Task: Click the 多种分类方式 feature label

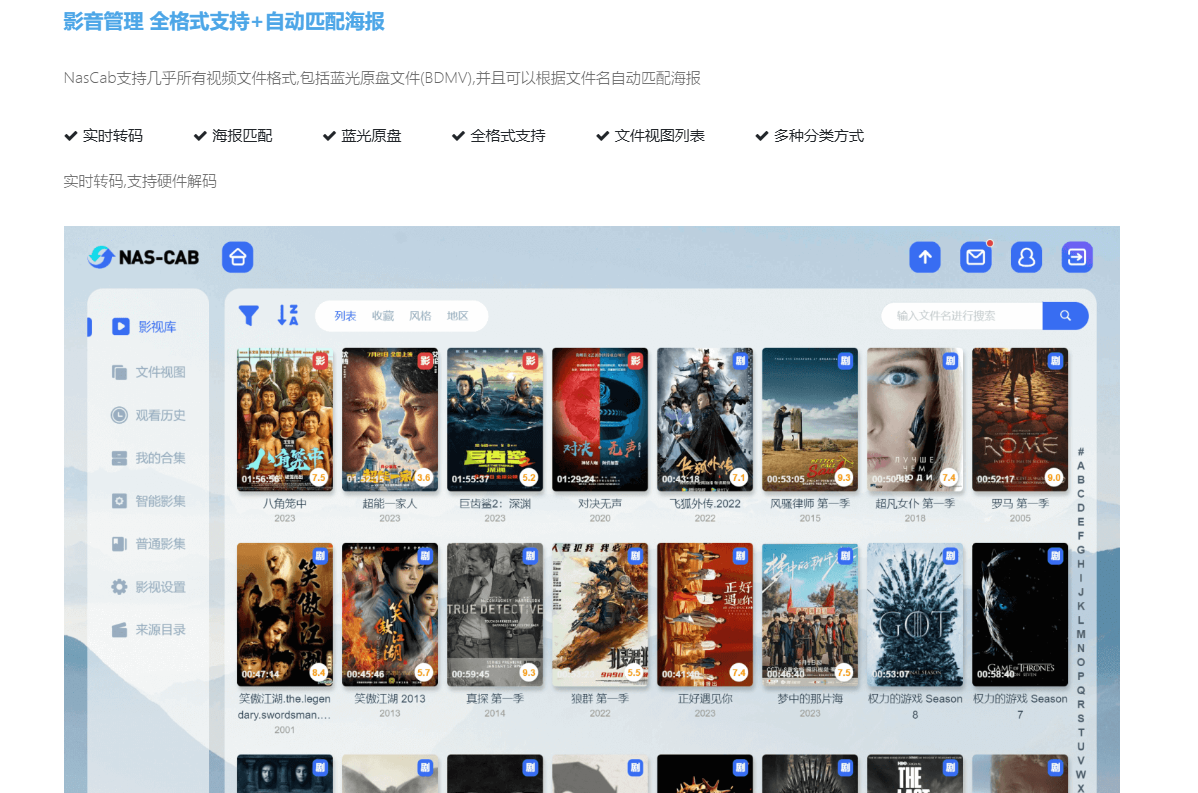Action: [819, 136]
